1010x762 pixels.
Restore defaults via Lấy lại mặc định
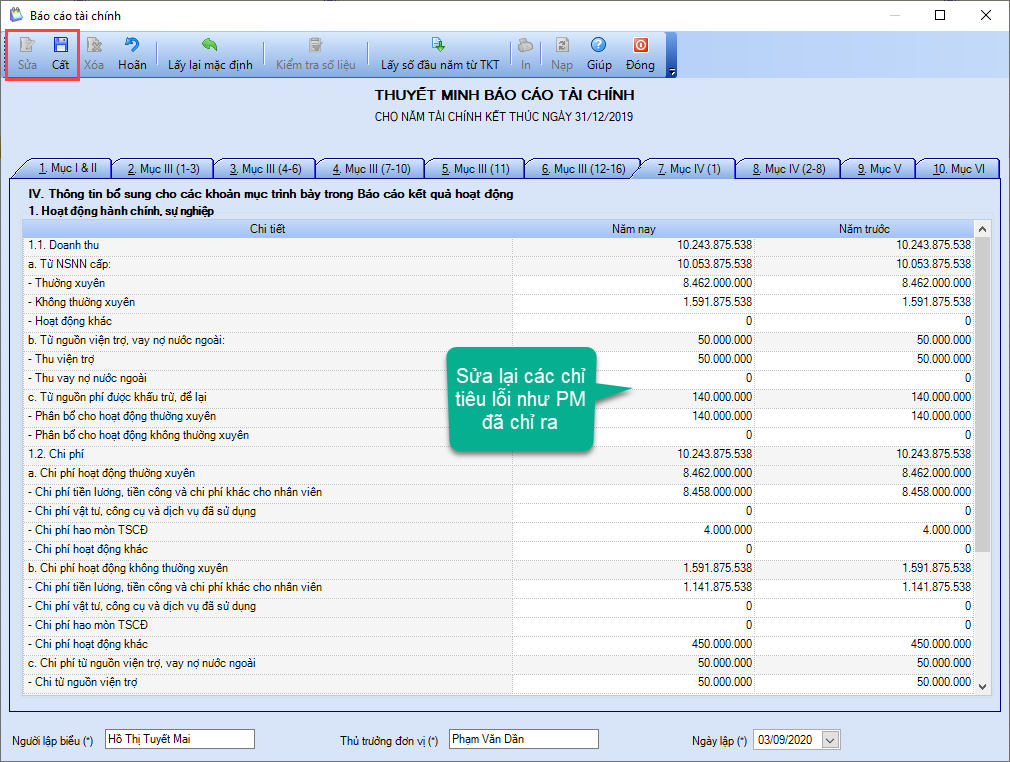point(210,54)
